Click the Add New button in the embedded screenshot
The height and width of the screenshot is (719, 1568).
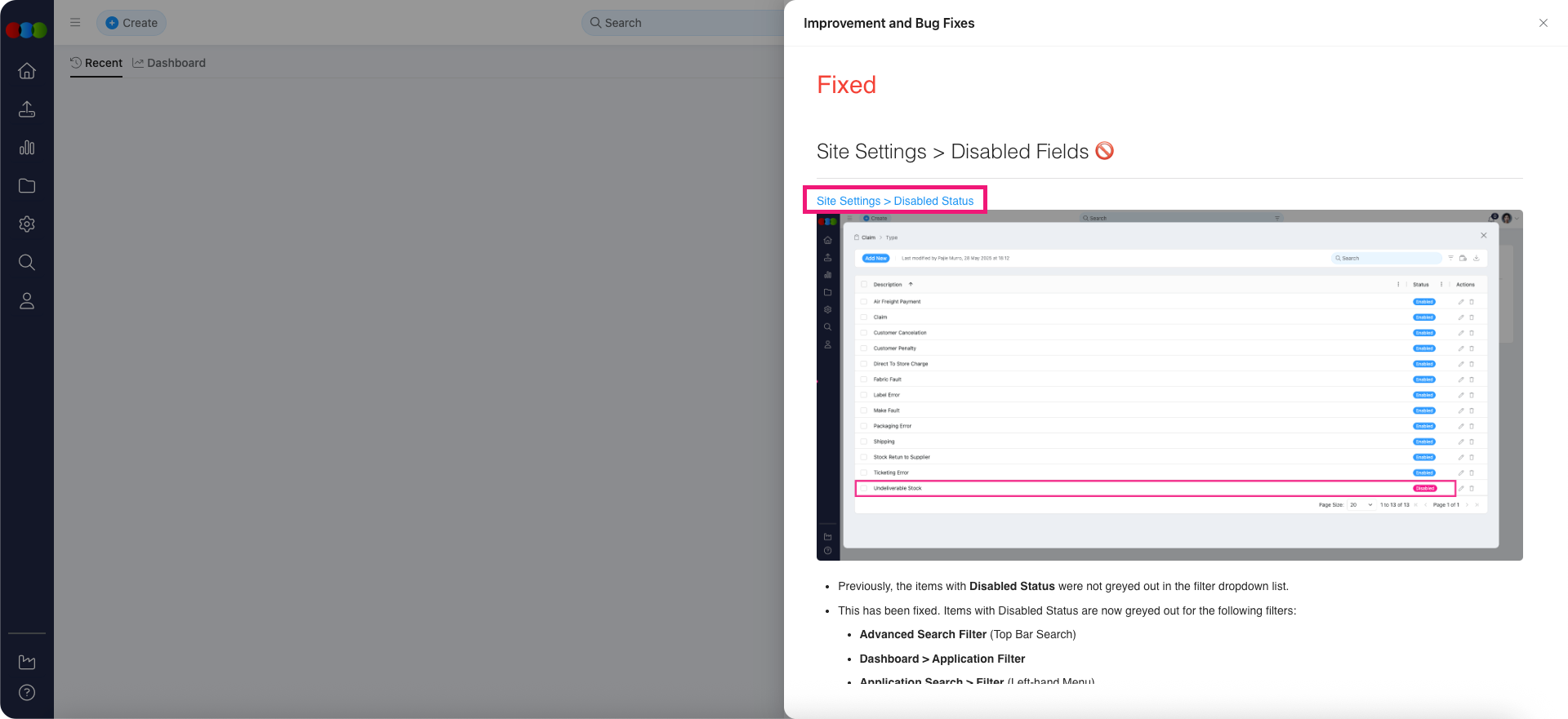(875, 258)
